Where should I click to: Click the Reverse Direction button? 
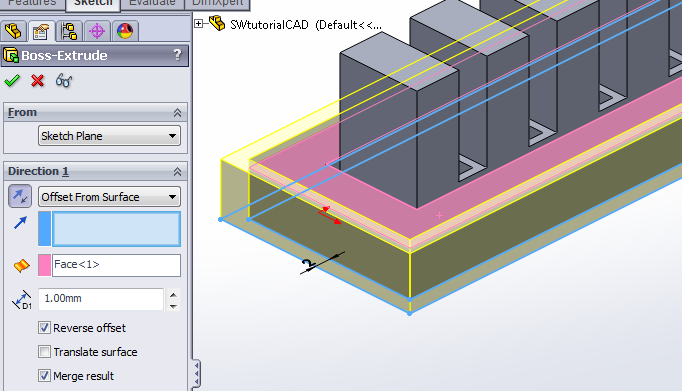pos(20,196)
